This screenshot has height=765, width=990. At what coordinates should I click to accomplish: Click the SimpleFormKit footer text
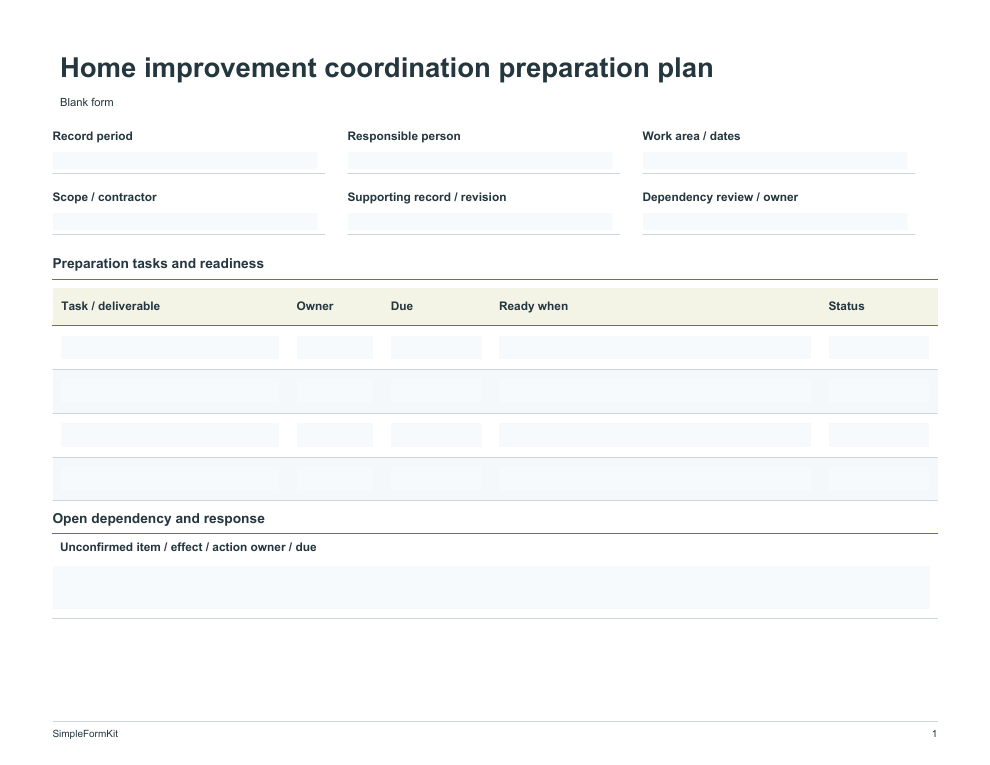pyautogui.click(x=85, y=733)
